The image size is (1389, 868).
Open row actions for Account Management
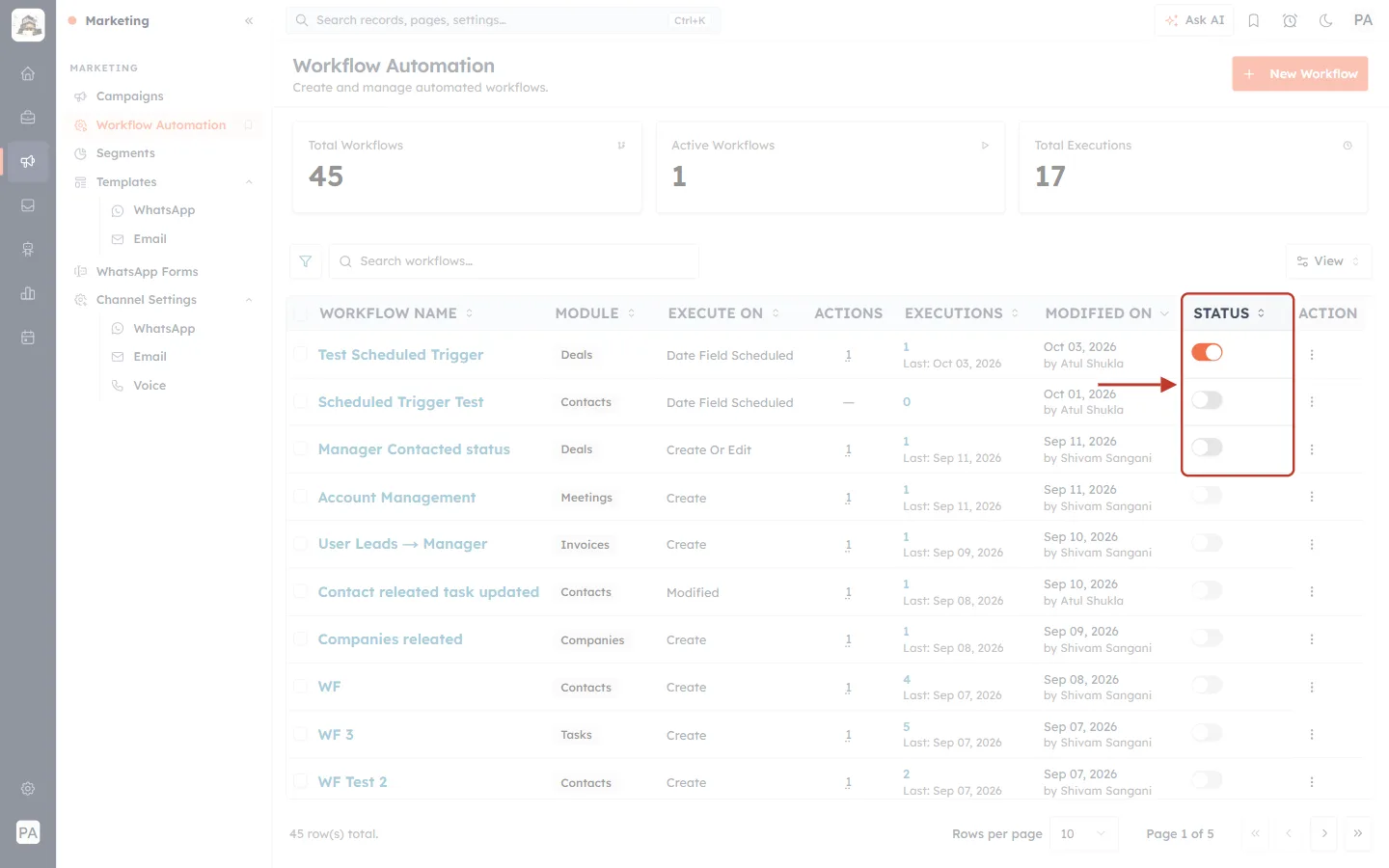coord(1312,497)
